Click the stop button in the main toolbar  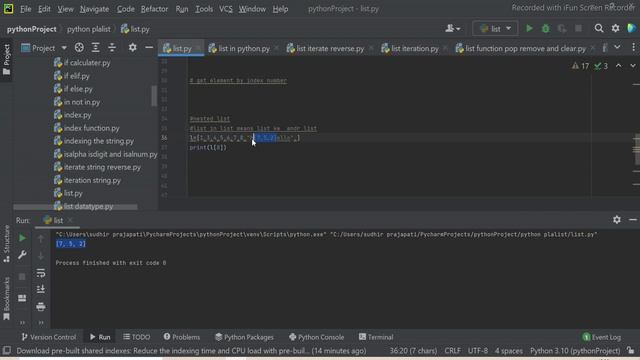pyautogui.click(x=578, y=29)
